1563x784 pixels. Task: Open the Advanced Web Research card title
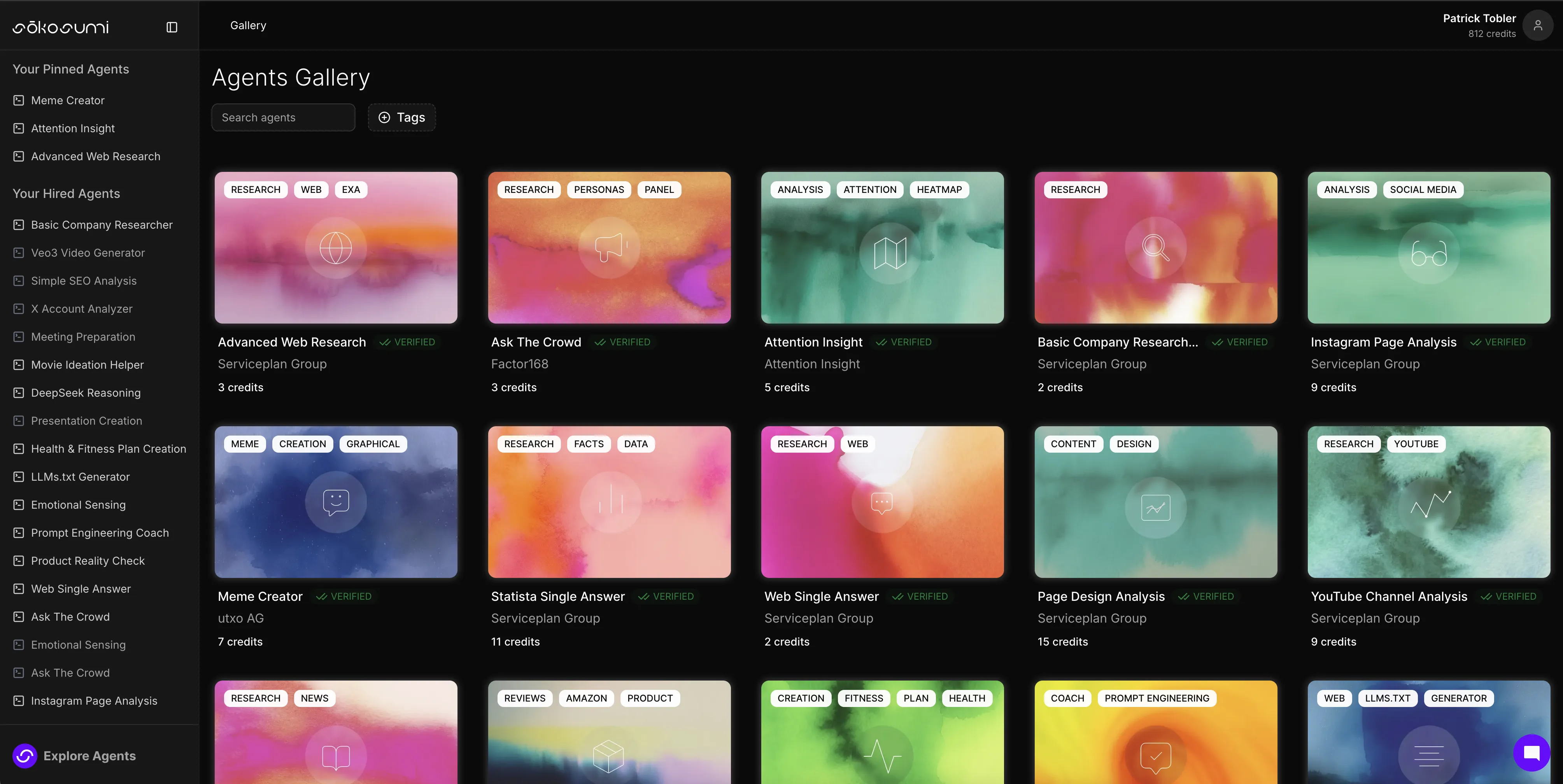pos(292,341)
